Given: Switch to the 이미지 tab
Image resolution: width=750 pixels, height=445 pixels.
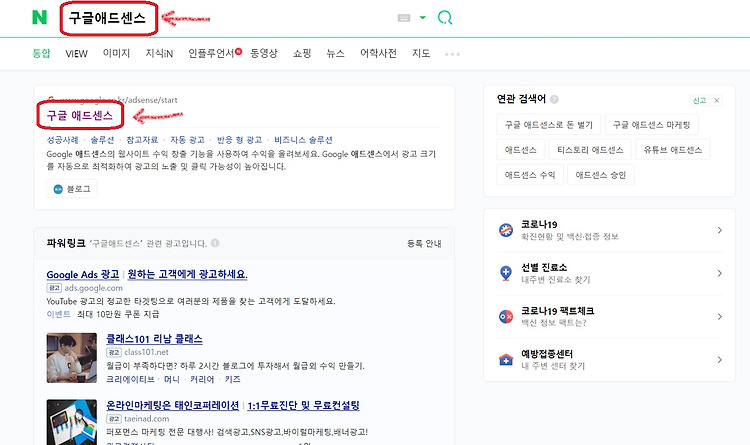Looking at the screenshot, I should [116, 53].
